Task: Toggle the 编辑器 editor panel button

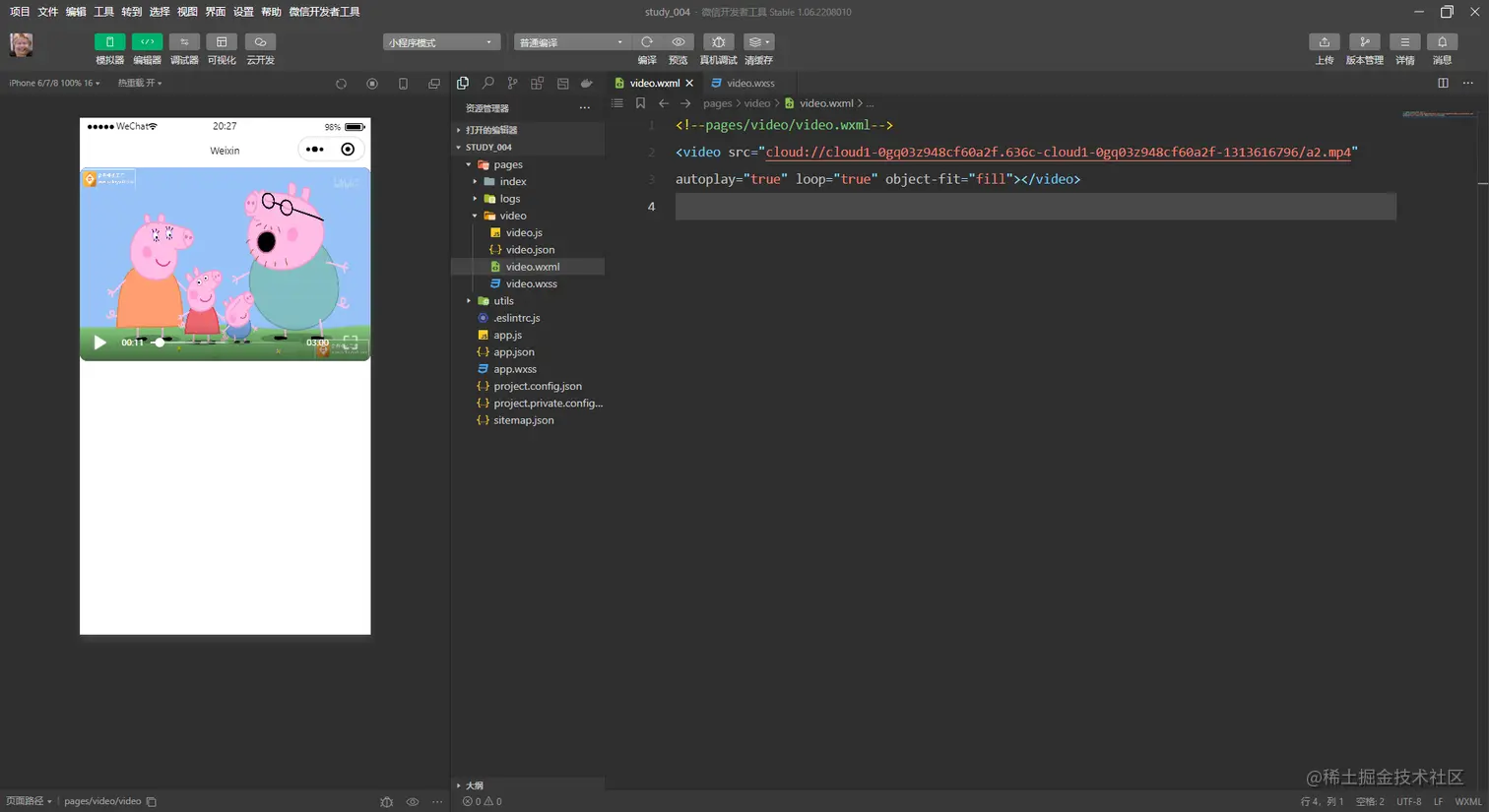Action: [147, 42]
